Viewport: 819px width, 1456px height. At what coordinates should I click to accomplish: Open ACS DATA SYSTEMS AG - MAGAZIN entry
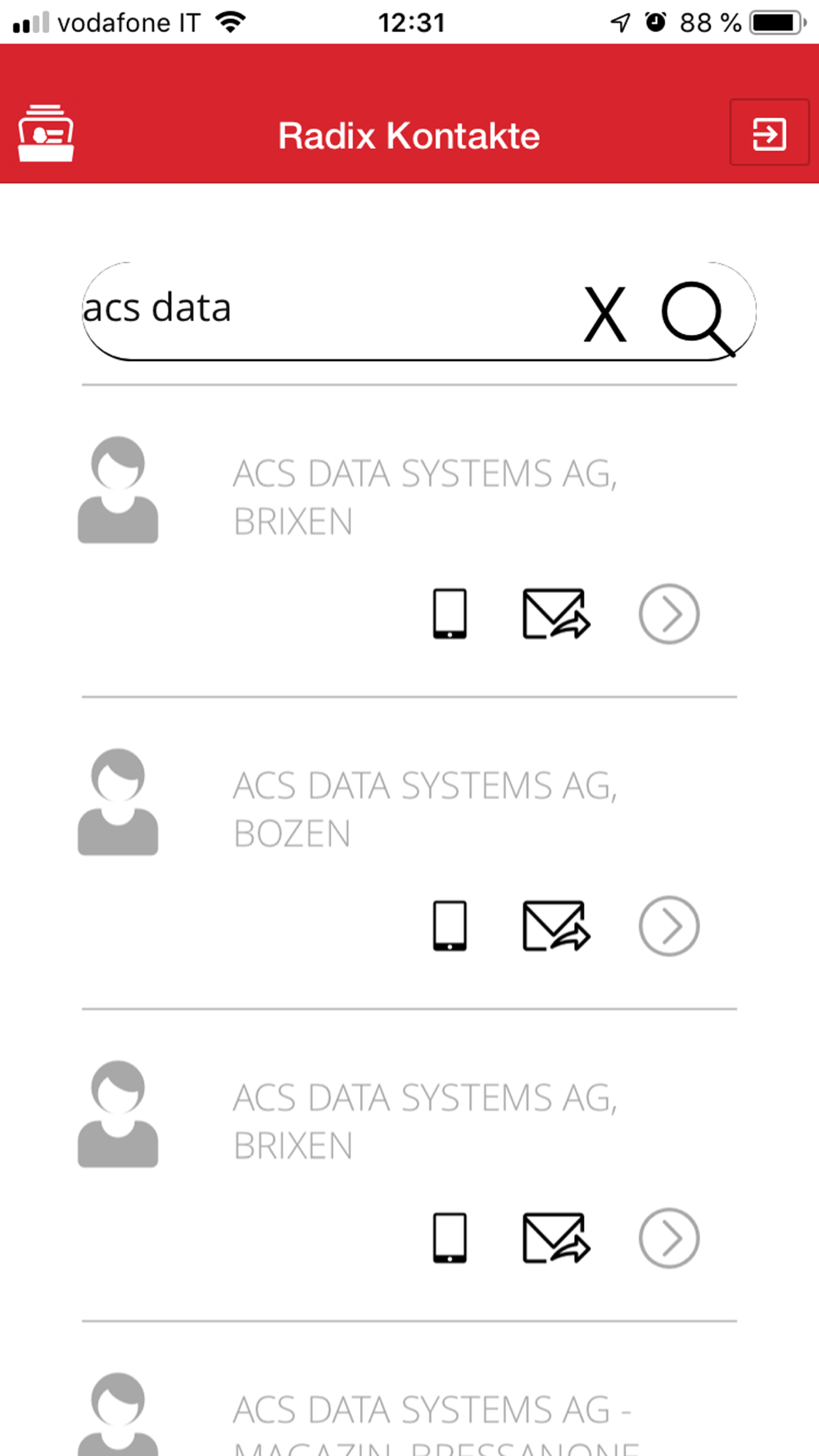pos(436,1423)
